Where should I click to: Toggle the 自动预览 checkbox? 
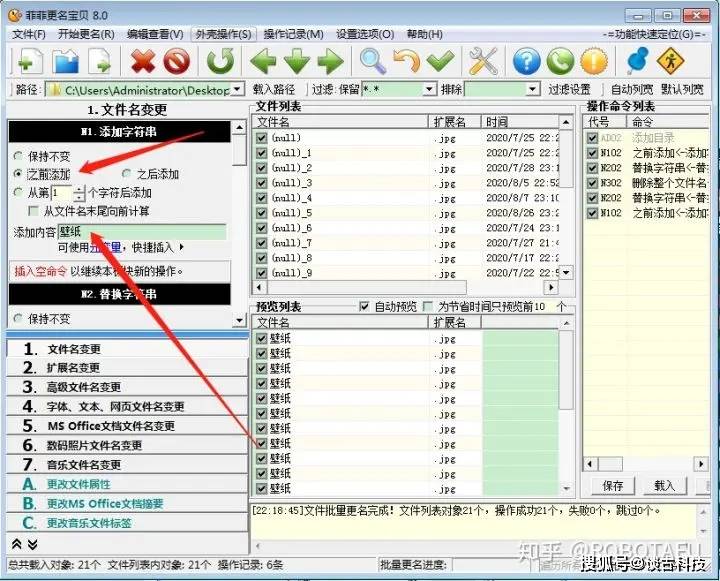click(x=364, y=306)
